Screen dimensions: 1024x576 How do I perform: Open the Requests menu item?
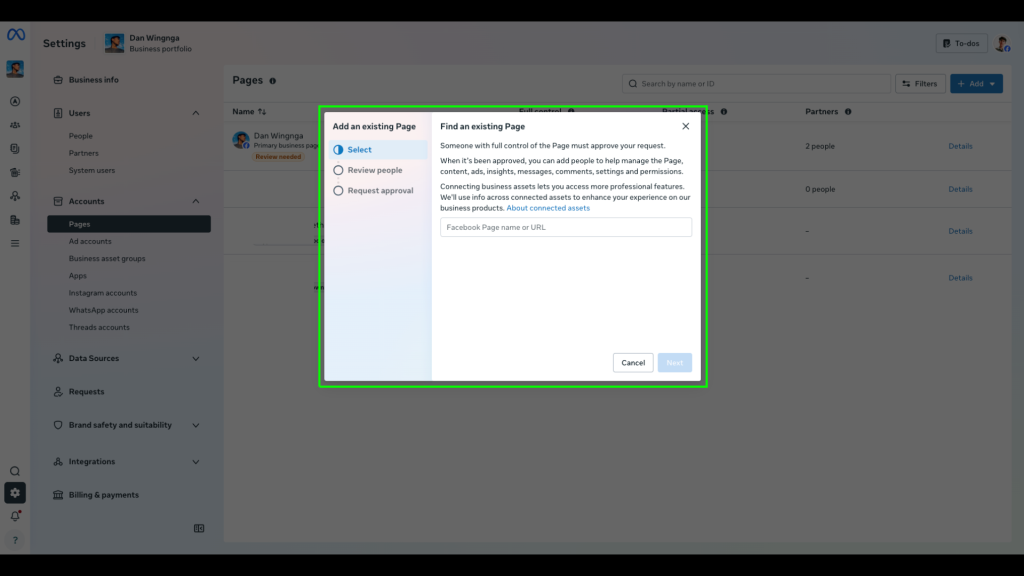pyautogui.click(x=86, y=392)
